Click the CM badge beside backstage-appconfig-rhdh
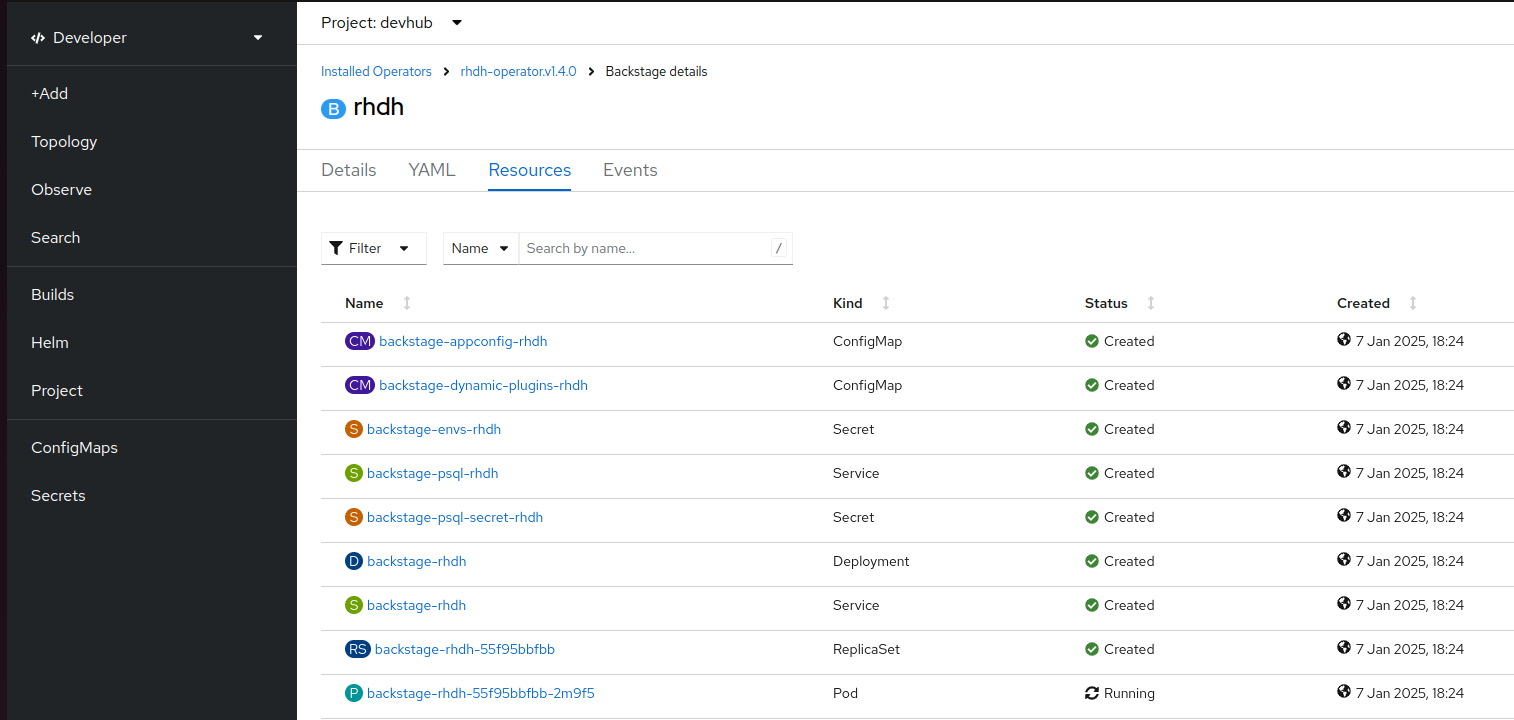1514x720 pixels. point(360,341)
